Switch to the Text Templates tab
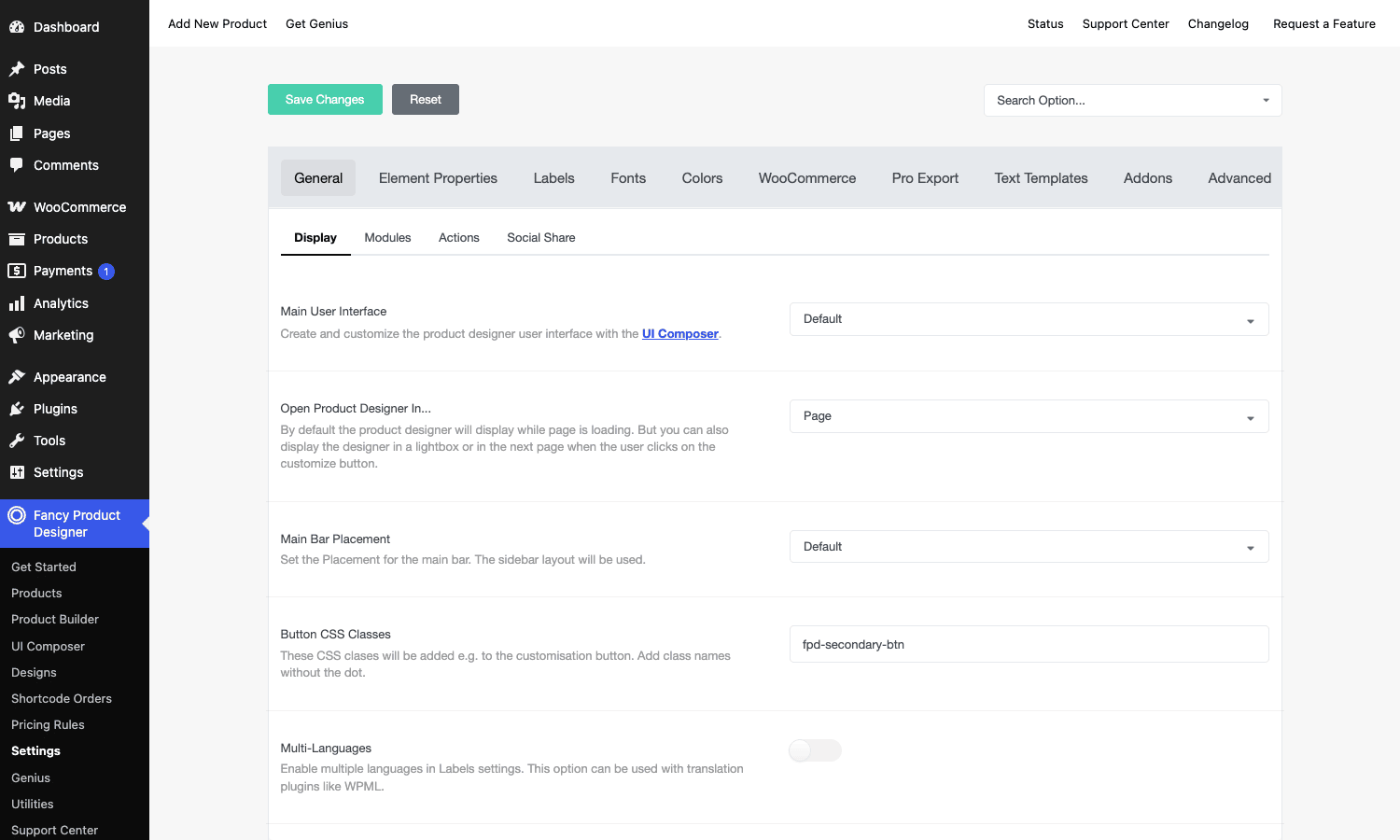This screenshot has height=840, width=1400. click(x=1041, y=178)
